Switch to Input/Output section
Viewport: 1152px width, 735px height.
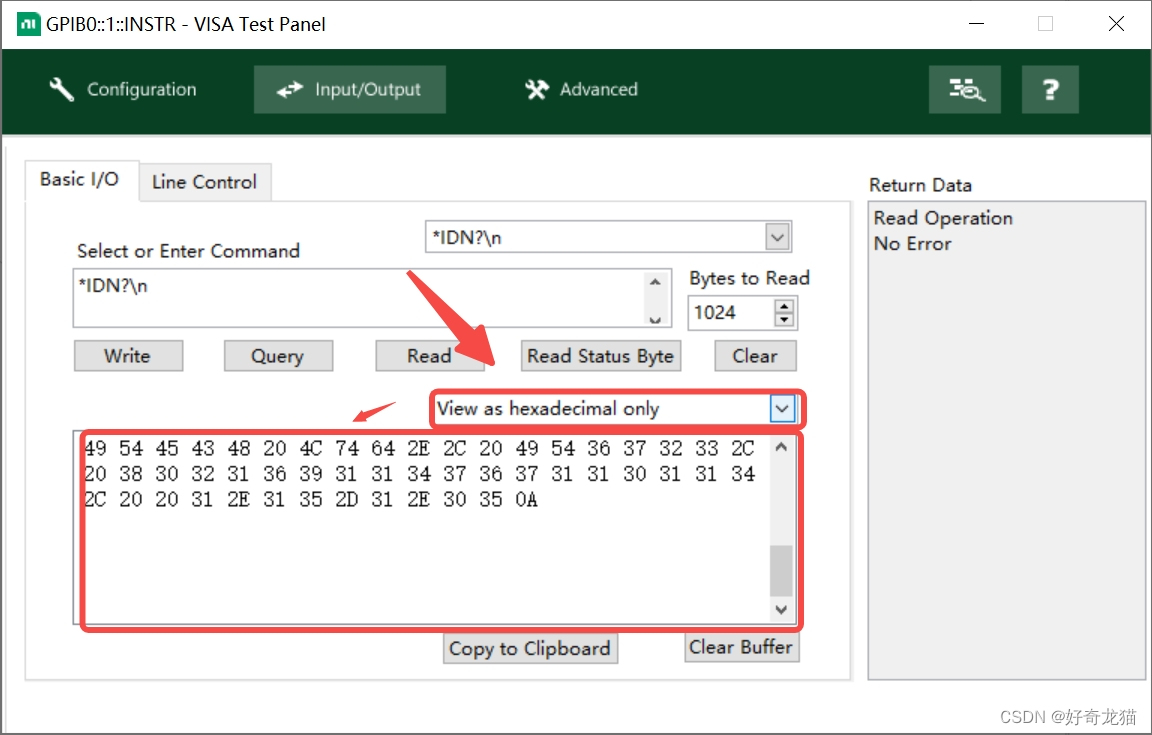[350, 90]
